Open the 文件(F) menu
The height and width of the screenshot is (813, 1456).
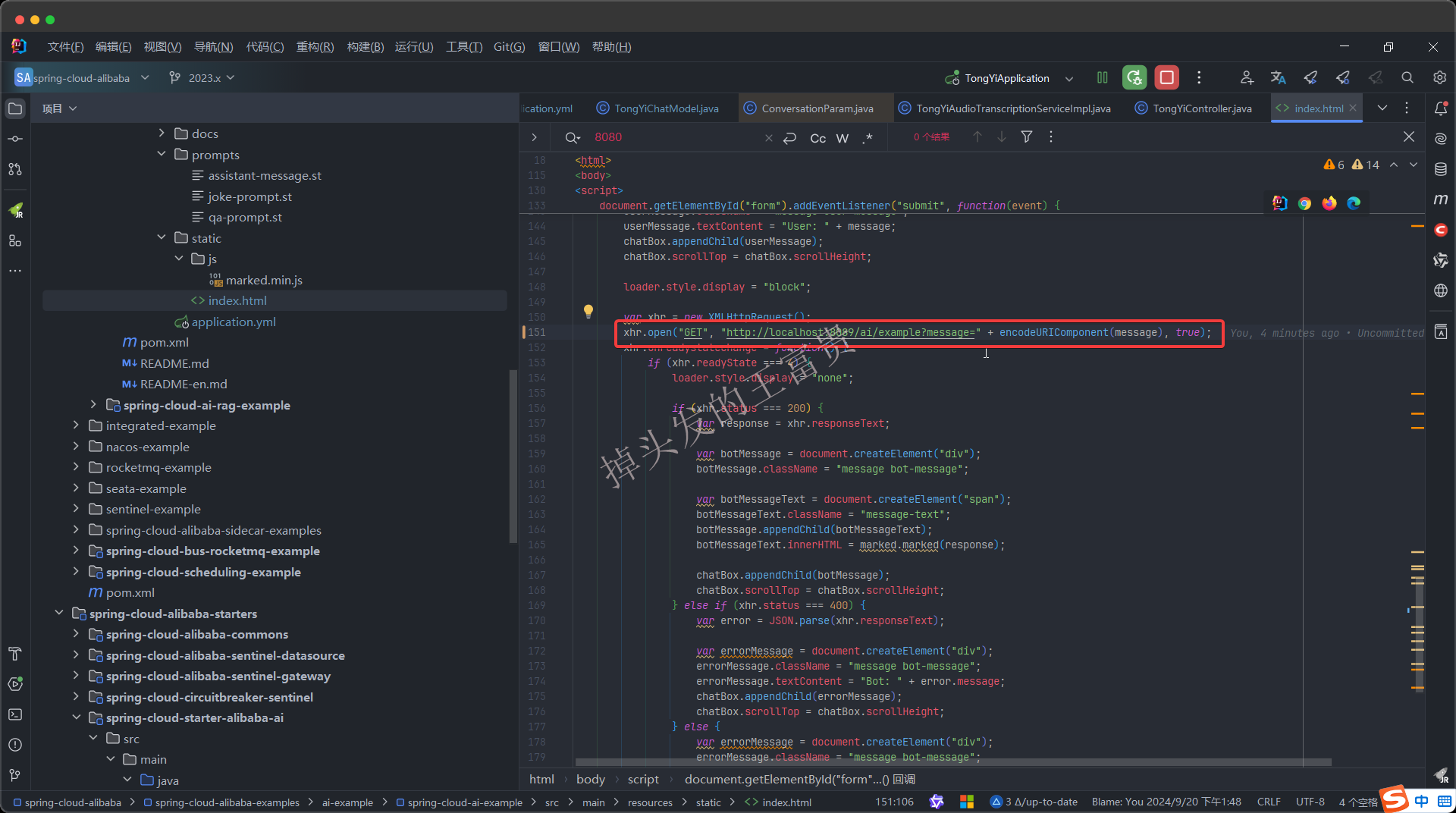click(x=65, y=47)
